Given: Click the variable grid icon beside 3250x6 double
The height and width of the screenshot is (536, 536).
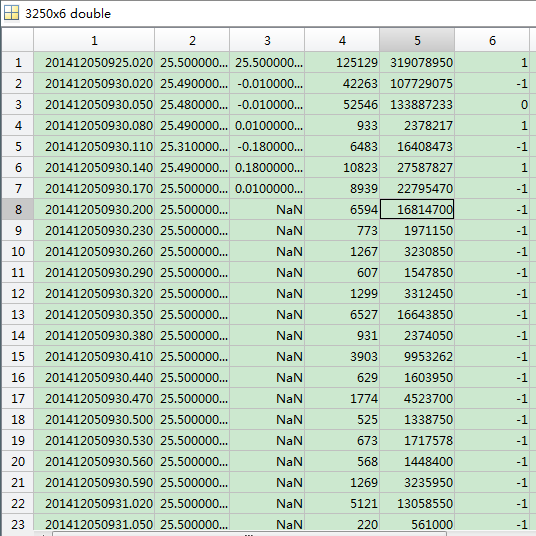Looking at the screenshot, I should [x=11, y=13].
